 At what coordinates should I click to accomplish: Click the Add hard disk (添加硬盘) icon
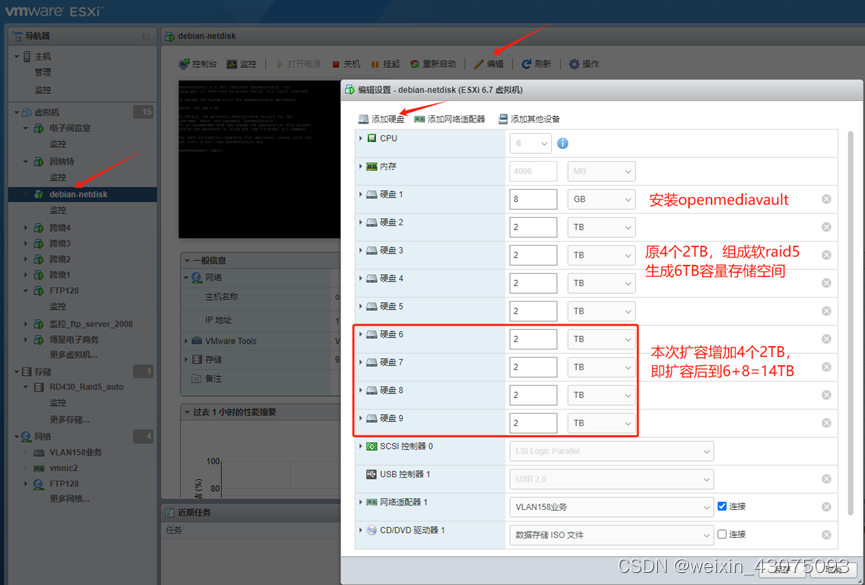point(363,119)
